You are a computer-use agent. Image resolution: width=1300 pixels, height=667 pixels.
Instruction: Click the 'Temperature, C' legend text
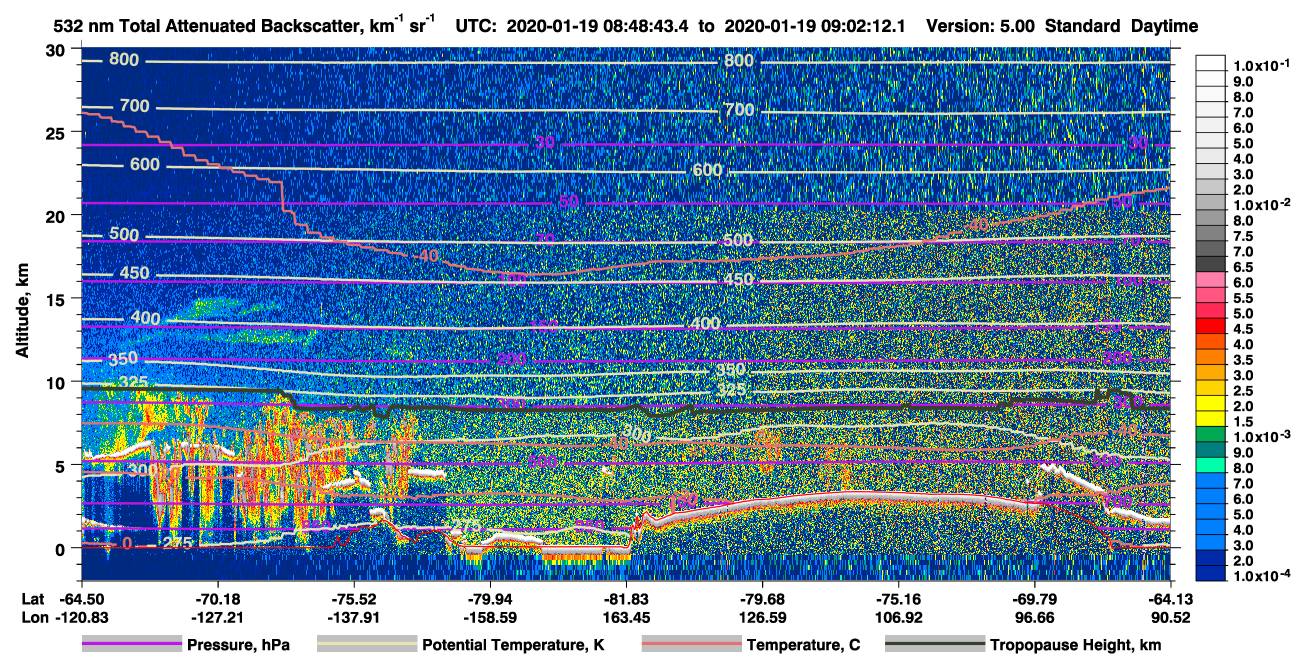803,645
